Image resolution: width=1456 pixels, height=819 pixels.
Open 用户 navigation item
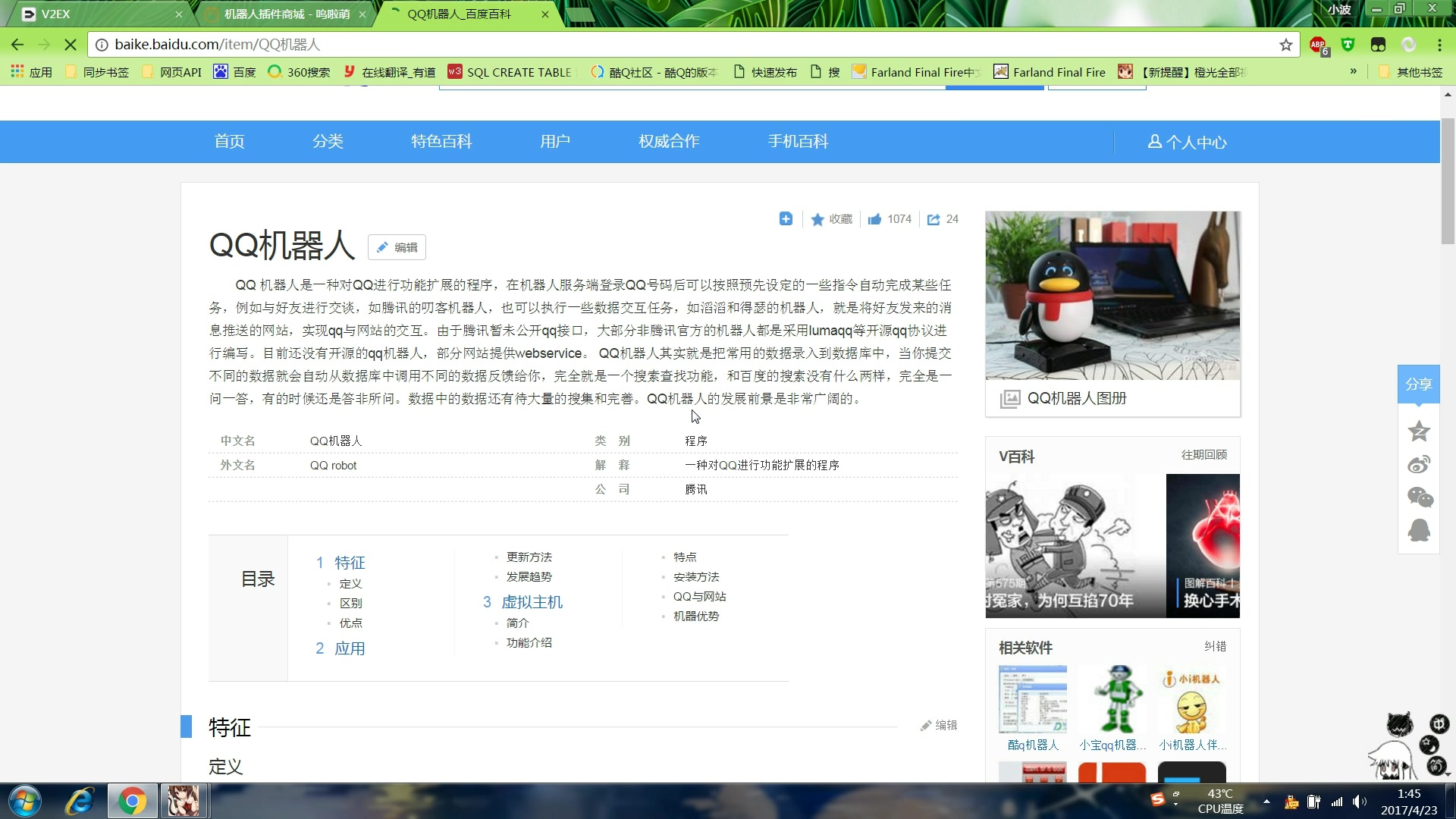click(x=555, y=142)
